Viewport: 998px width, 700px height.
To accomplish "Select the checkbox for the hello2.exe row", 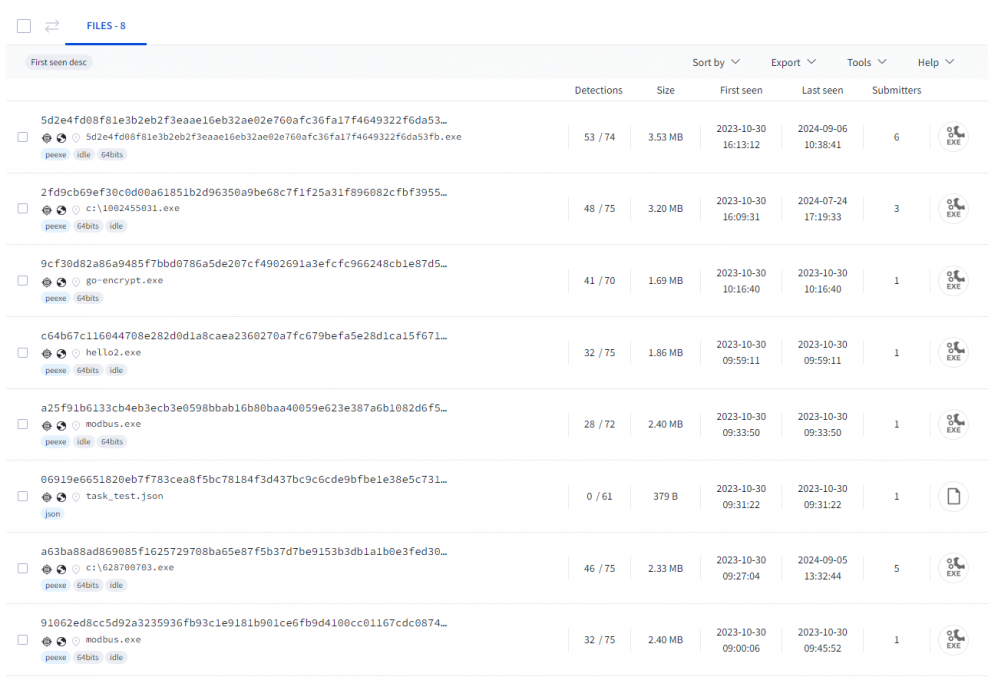I will pyautogui.click(x=23, y=352).
